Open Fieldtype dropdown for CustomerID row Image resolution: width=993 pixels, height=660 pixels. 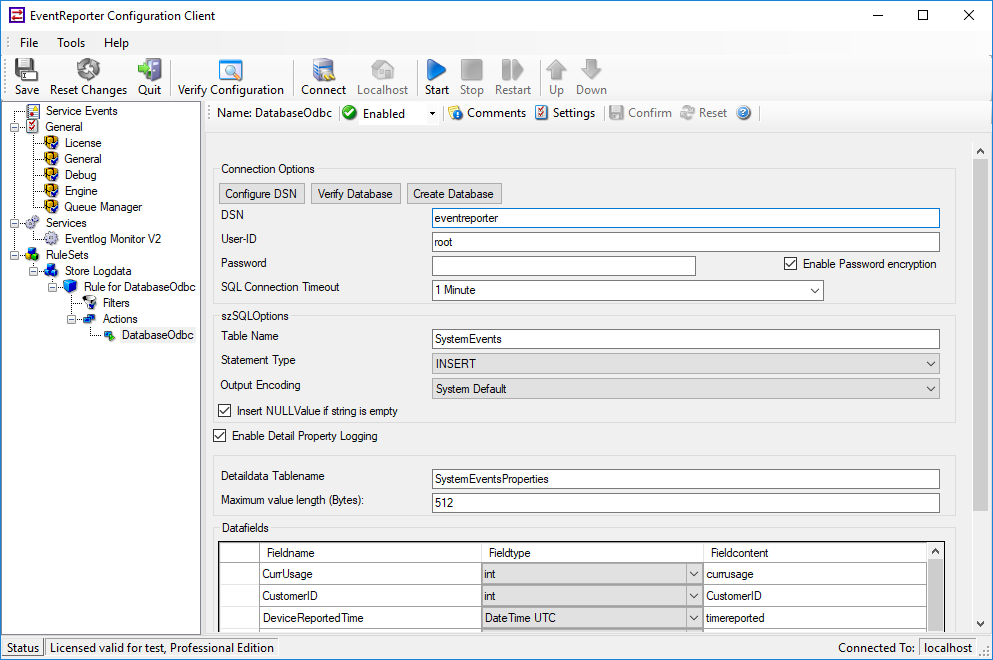pos(694,596)
